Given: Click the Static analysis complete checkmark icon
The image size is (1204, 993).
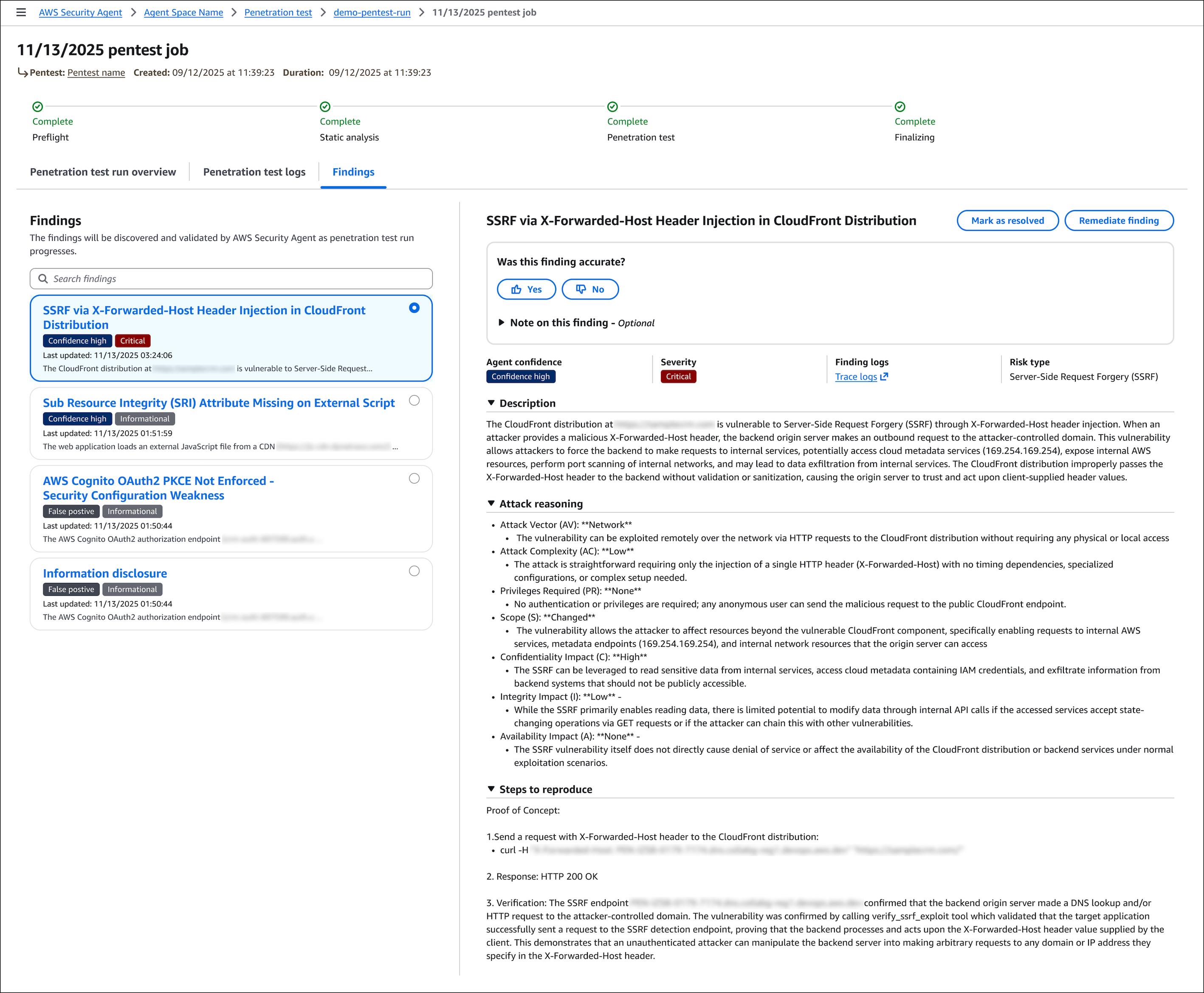Looking at the screenshot, I should pyautogui.click(x=325, y=106).
